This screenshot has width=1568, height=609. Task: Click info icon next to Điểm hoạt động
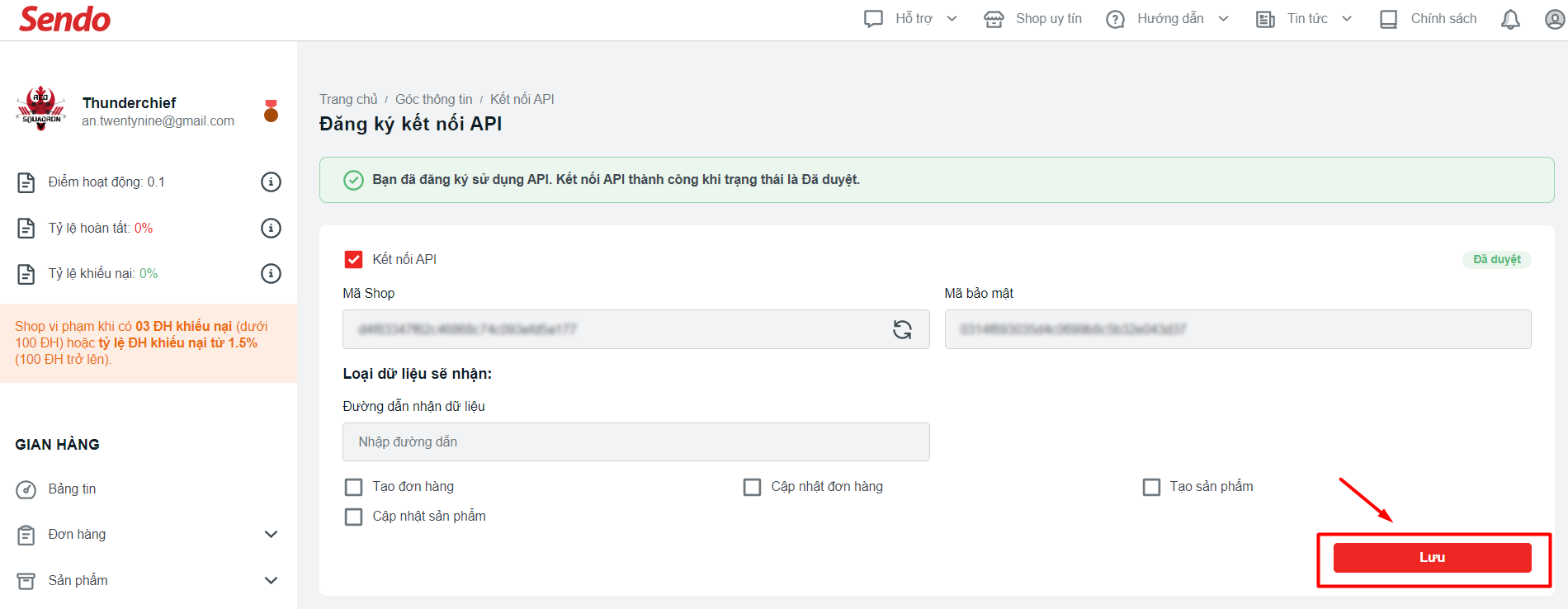[x=271, y=182]
